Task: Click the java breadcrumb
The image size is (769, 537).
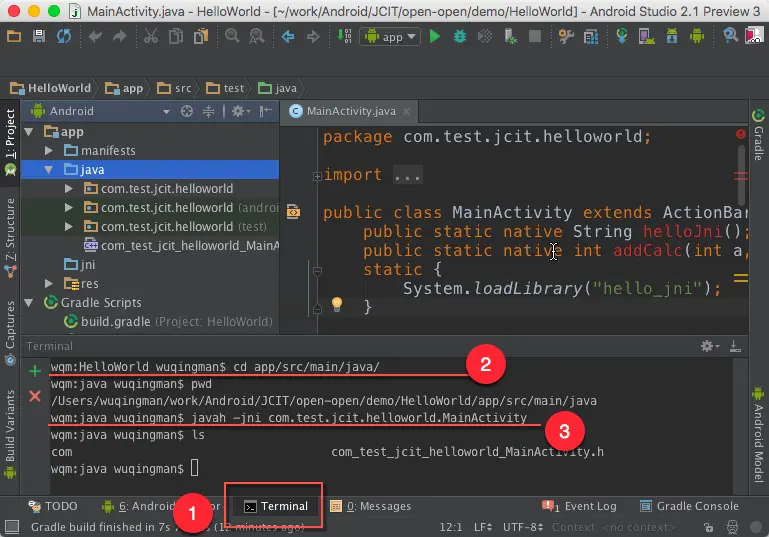Action: point(278,88)
